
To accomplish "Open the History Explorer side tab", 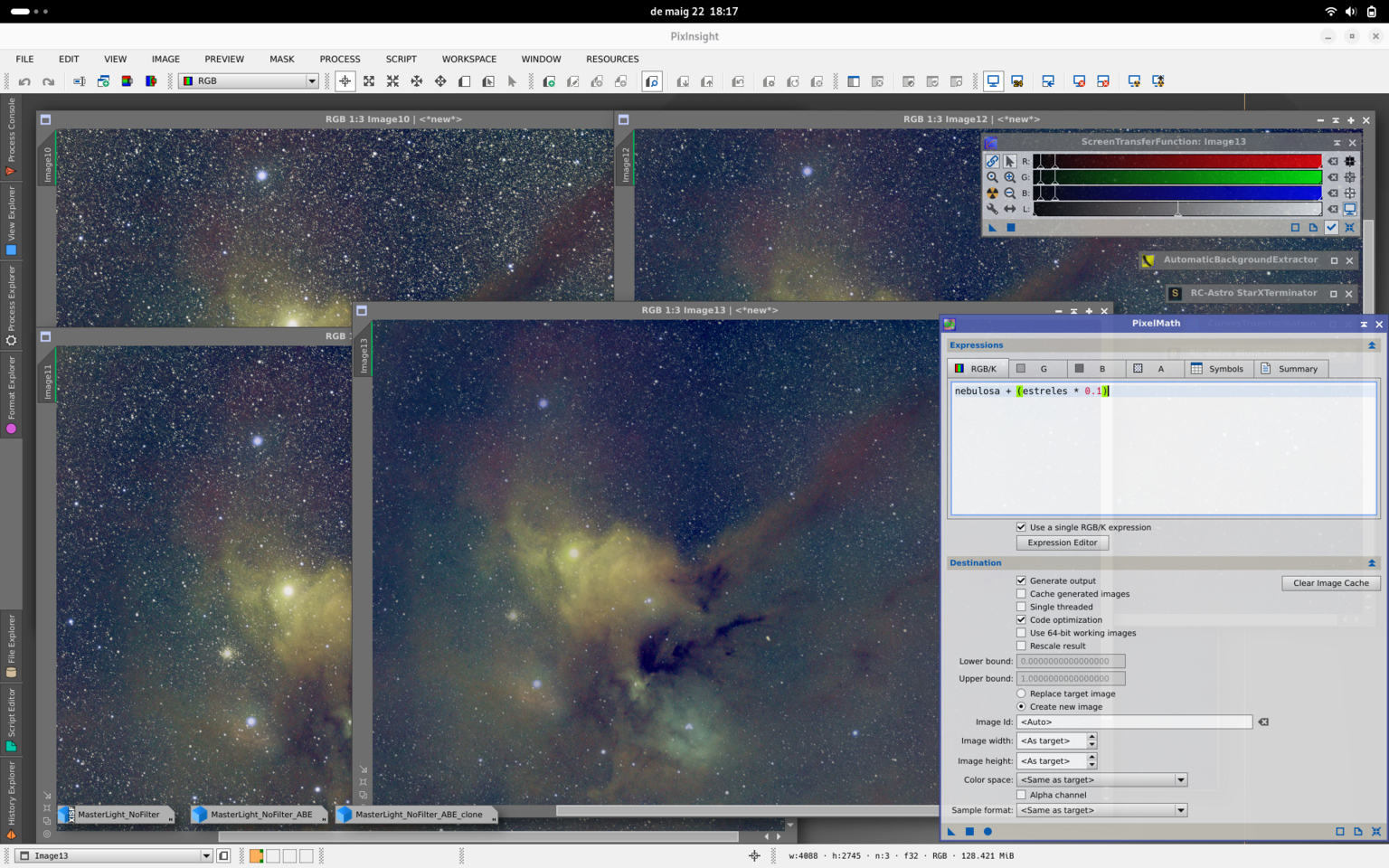I will [11, 800].
